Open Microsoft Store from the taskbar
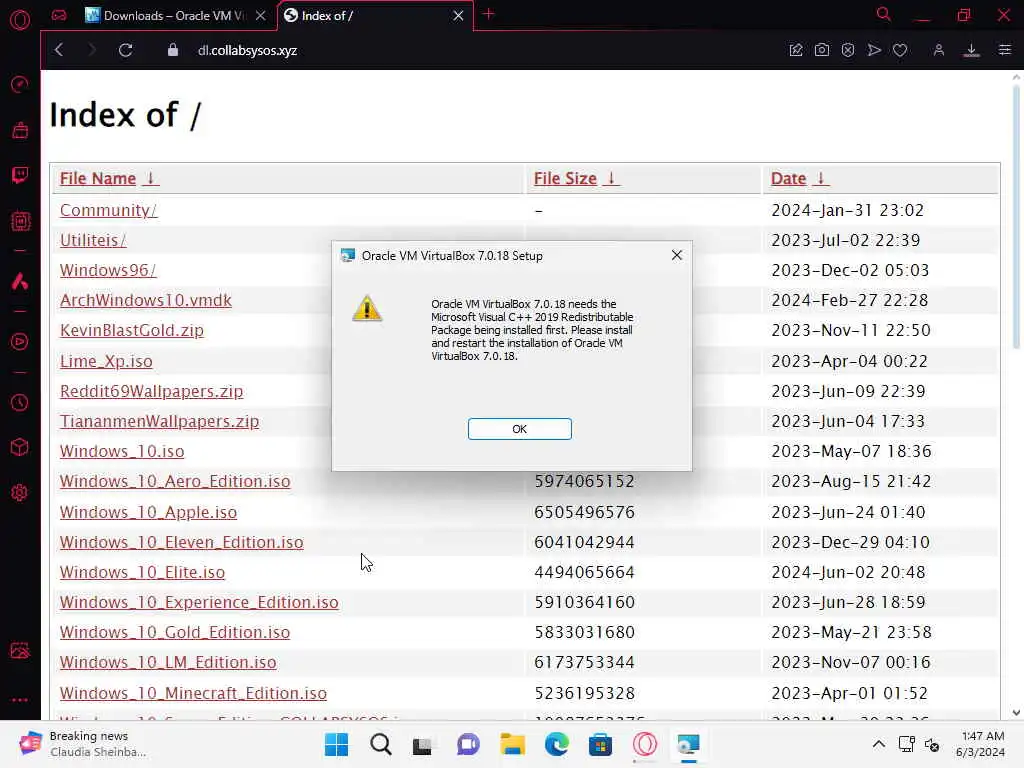This screenshot has height=768, width=1024. click(x=600, y=744)
